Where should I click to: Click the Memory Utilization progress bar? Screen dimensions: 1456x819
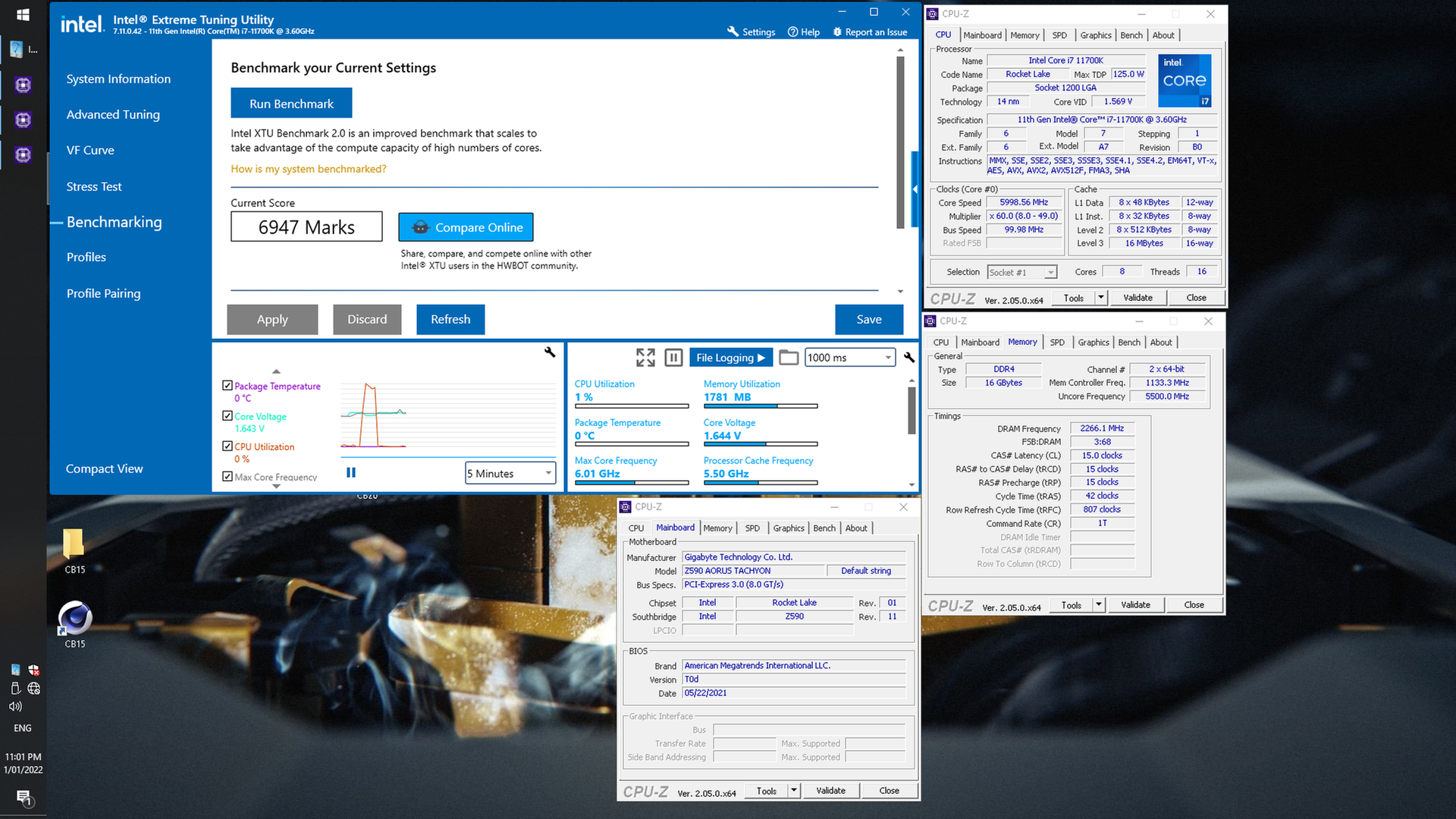click(x=761, y=406)
